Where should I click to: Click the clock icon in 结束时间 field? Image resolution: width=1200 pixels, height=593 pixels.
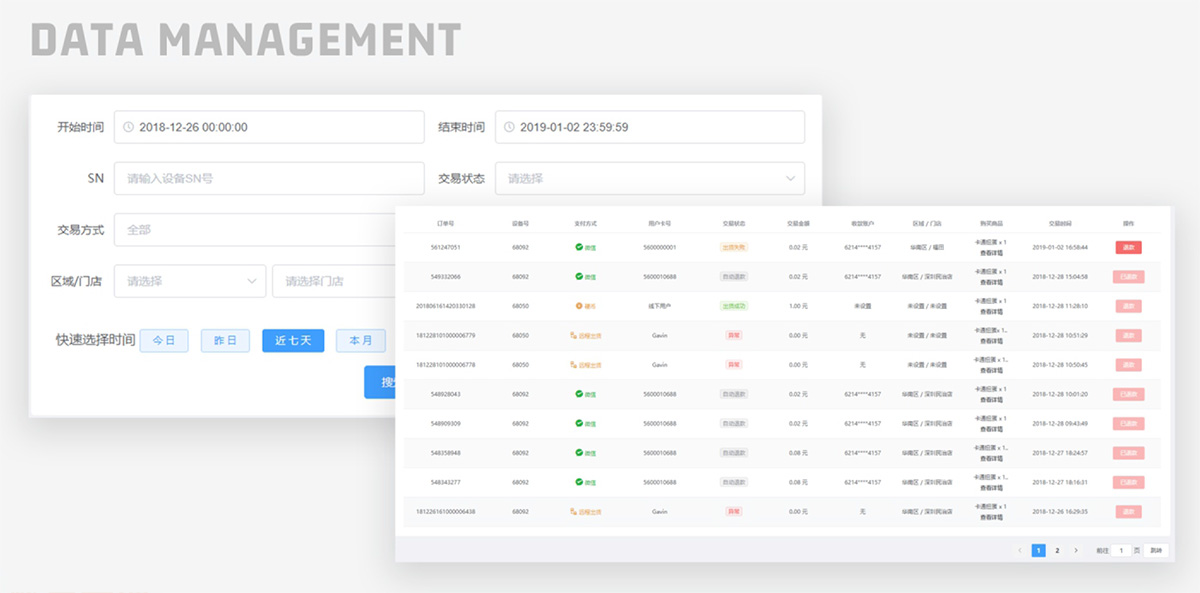tap(508, 127)
